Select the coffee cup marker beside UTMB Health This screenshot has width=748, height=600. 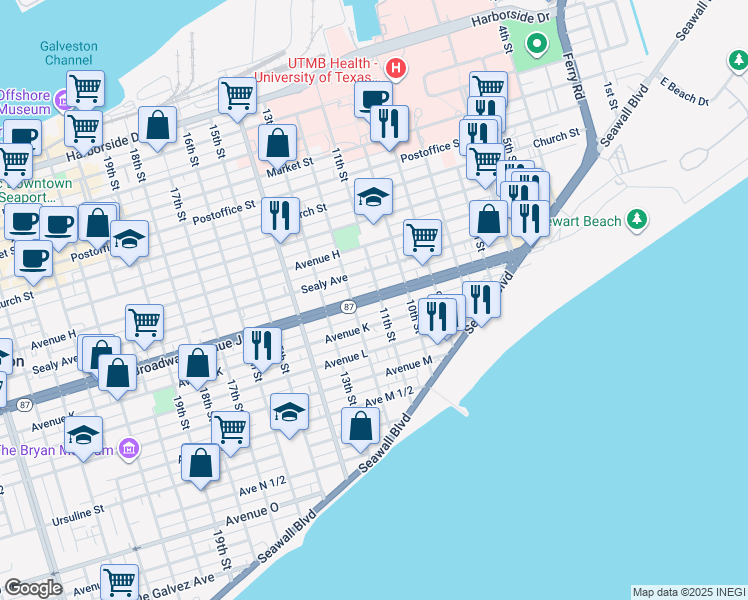[374, 98]
